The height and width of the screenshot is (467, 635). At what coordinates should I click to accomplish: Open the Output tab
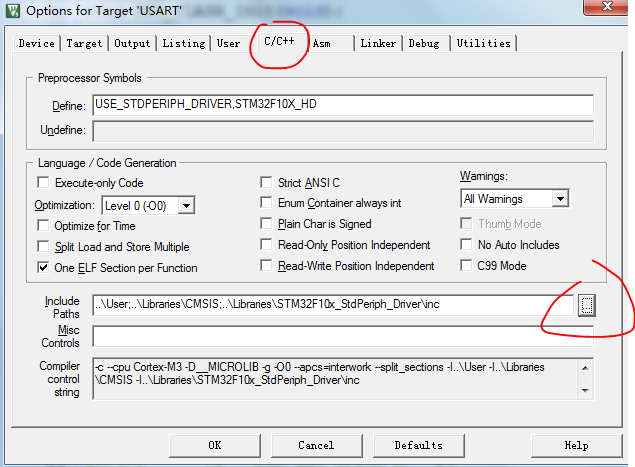click(x=132, y=43)
